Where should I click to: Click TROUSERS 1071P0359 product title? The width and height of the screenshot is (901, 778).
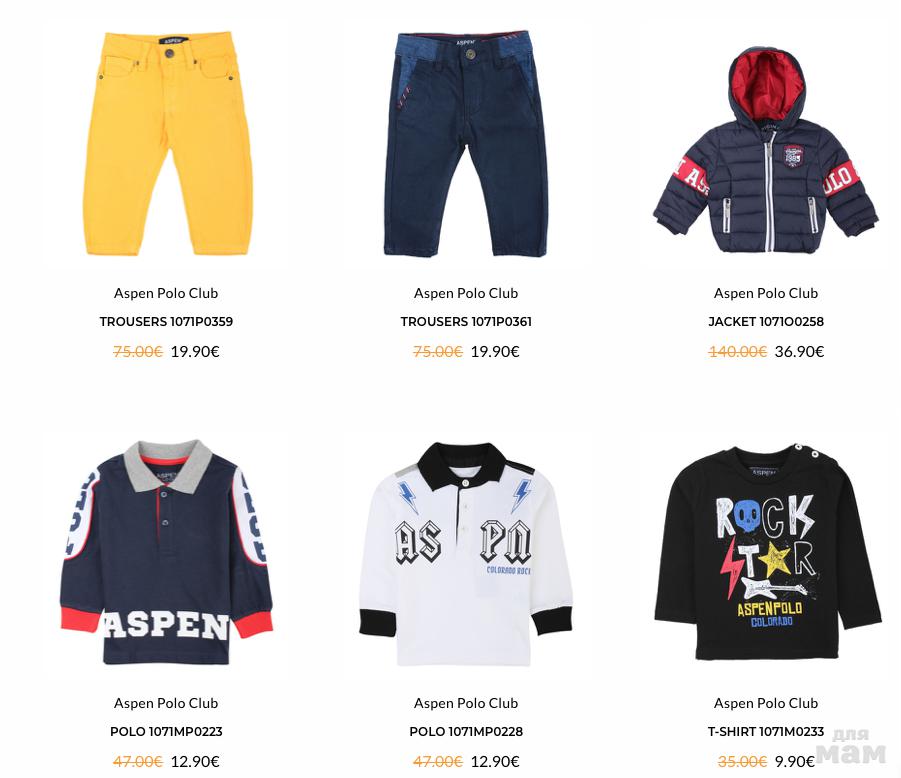166,322
